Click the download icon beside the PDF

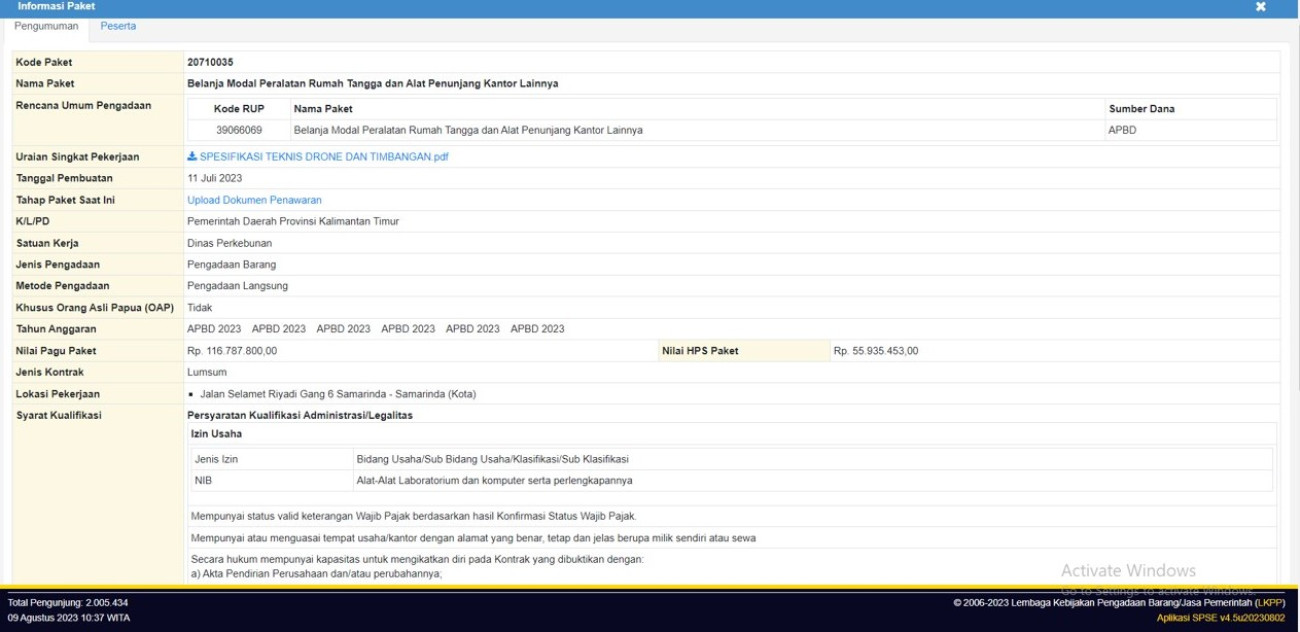click(x=192, y=157)
